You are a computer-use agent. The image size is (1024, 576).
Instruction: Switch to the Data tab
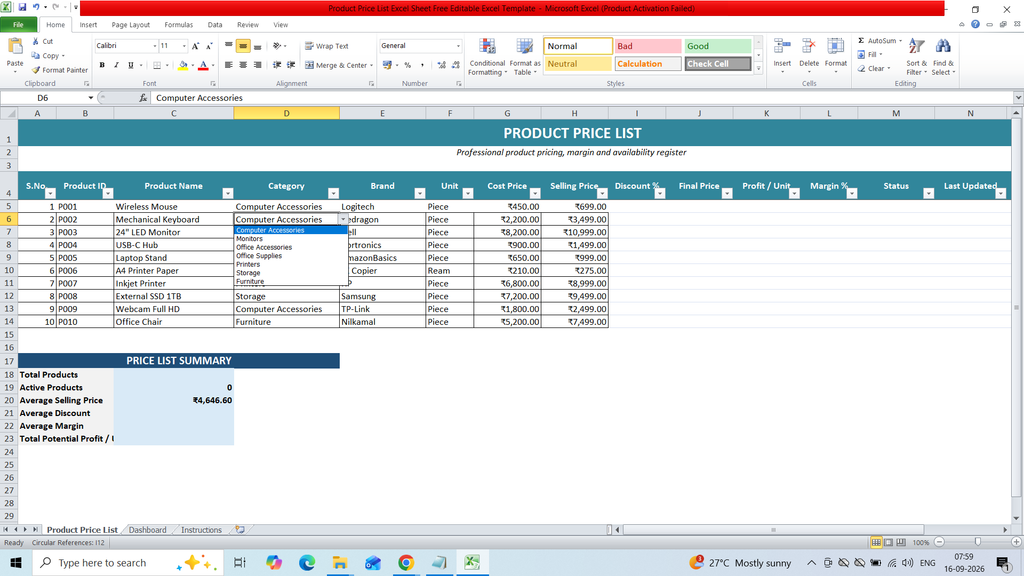click(215, 25)
